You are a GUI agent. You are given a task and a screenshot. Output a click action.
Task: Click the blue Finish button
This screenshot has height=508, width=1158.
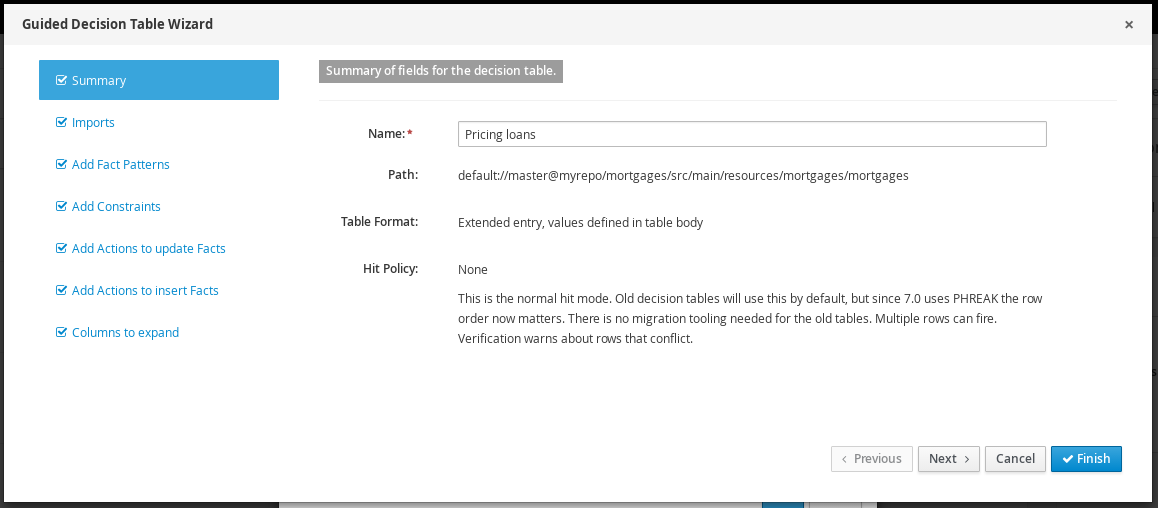point(1086,459)
